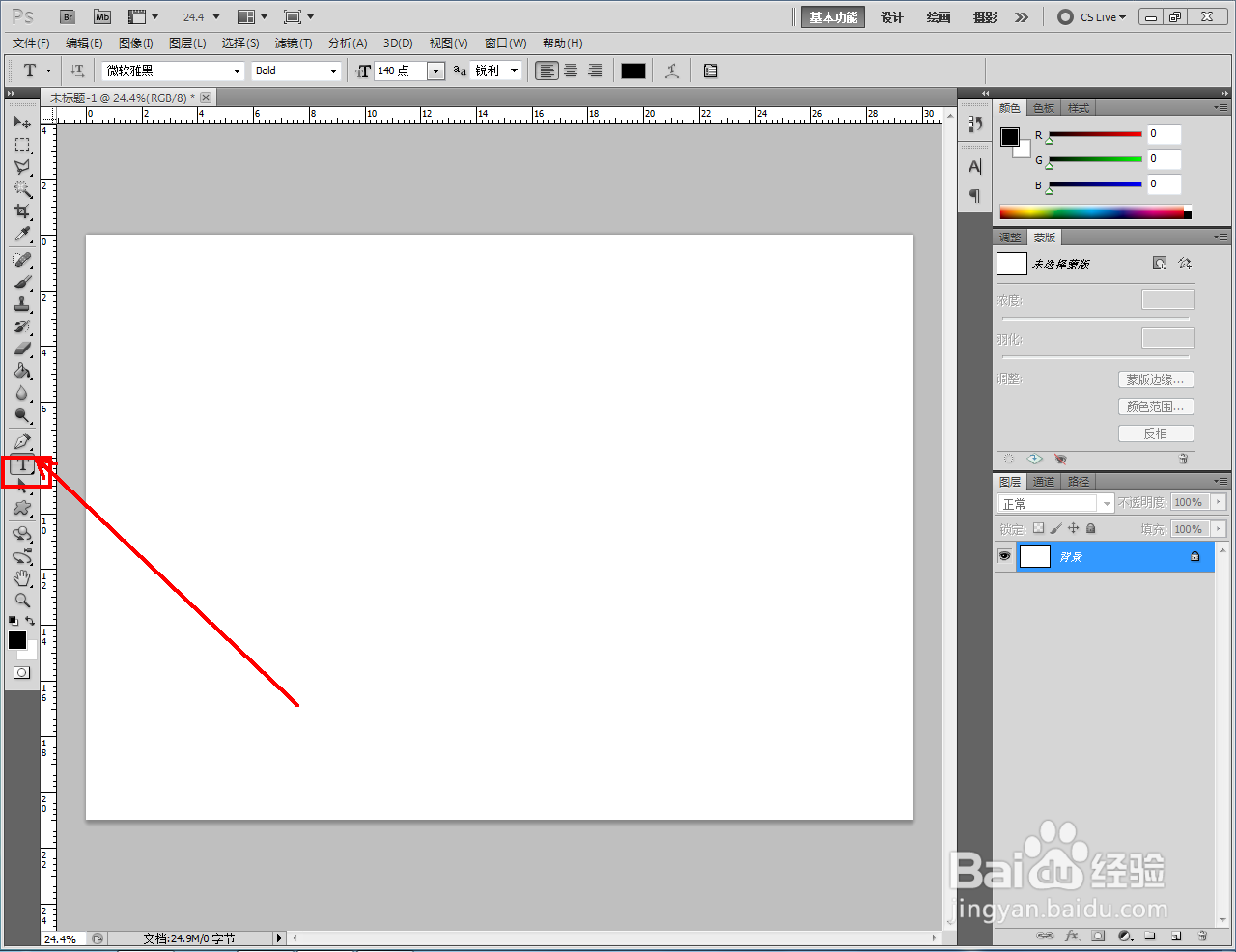Select the Clone Stamp tool

[x=22, y=304]
